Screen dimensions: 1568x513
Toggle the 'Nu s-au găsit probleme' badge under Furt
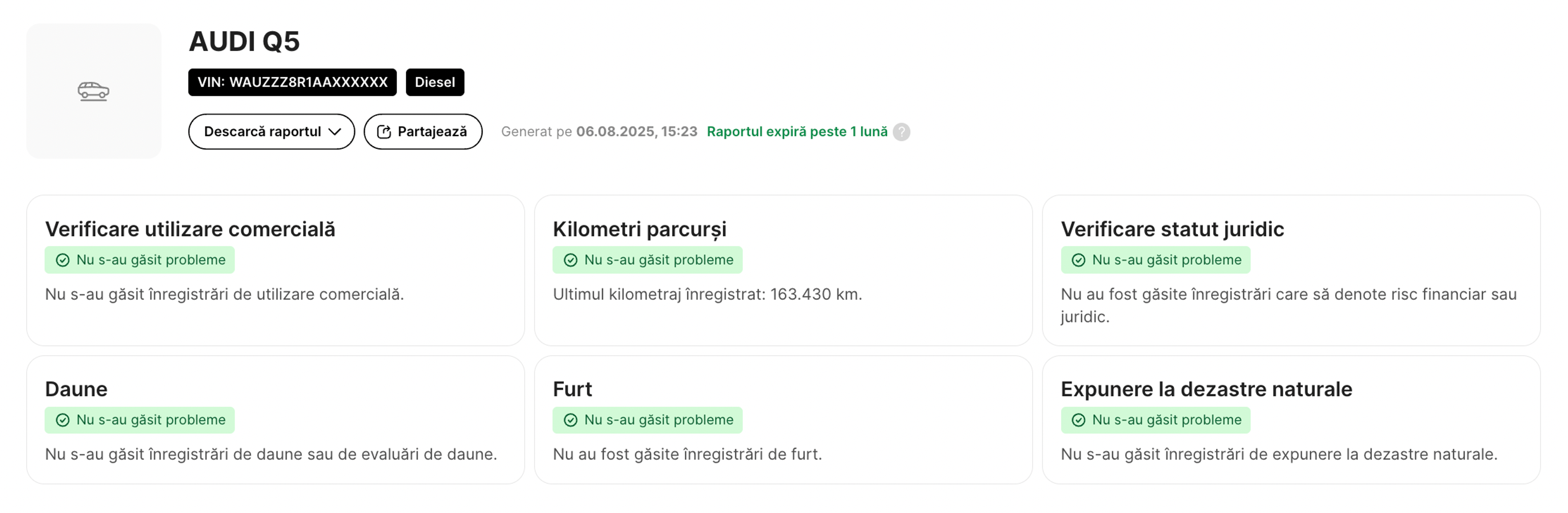(646, 419)
